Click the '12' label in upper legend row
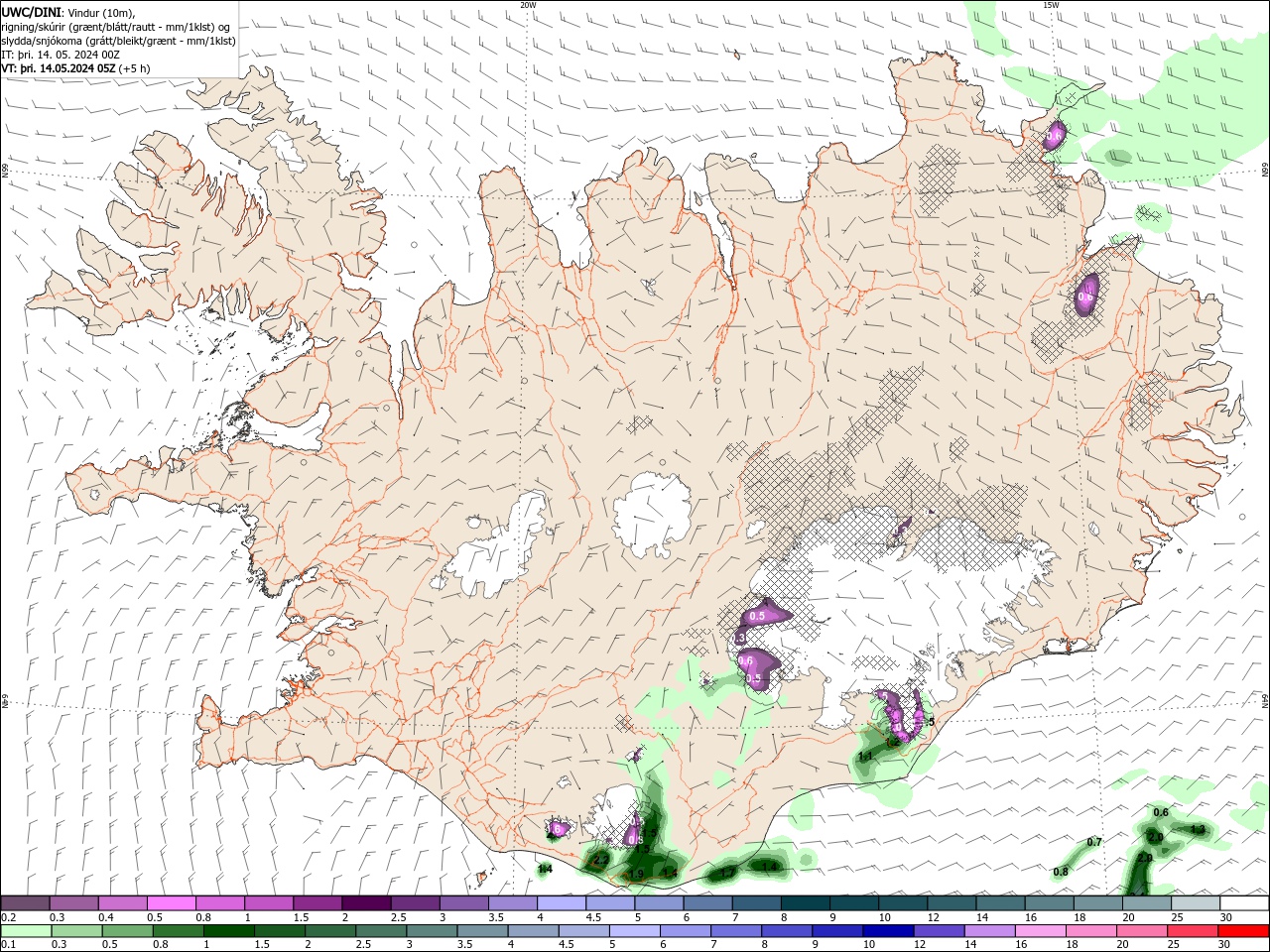1270x952 pixels. click(x=935, y=917)
